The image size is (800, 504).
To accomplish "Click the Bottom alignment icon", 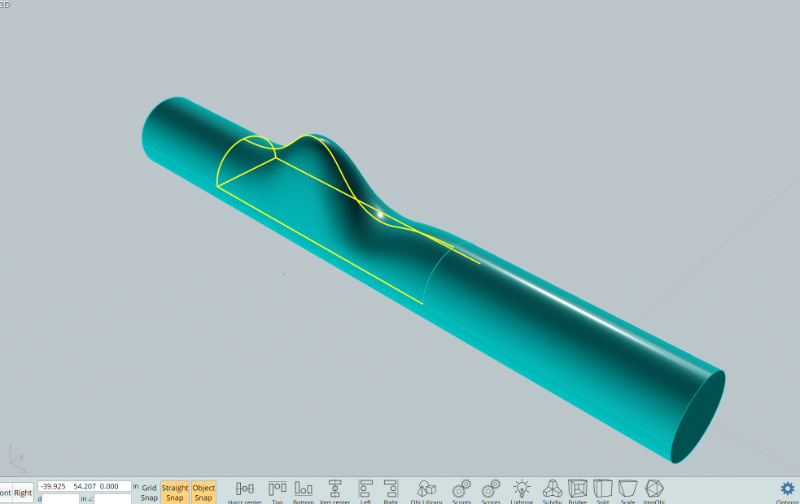I will pyautogui.click(x=304, y=490).
